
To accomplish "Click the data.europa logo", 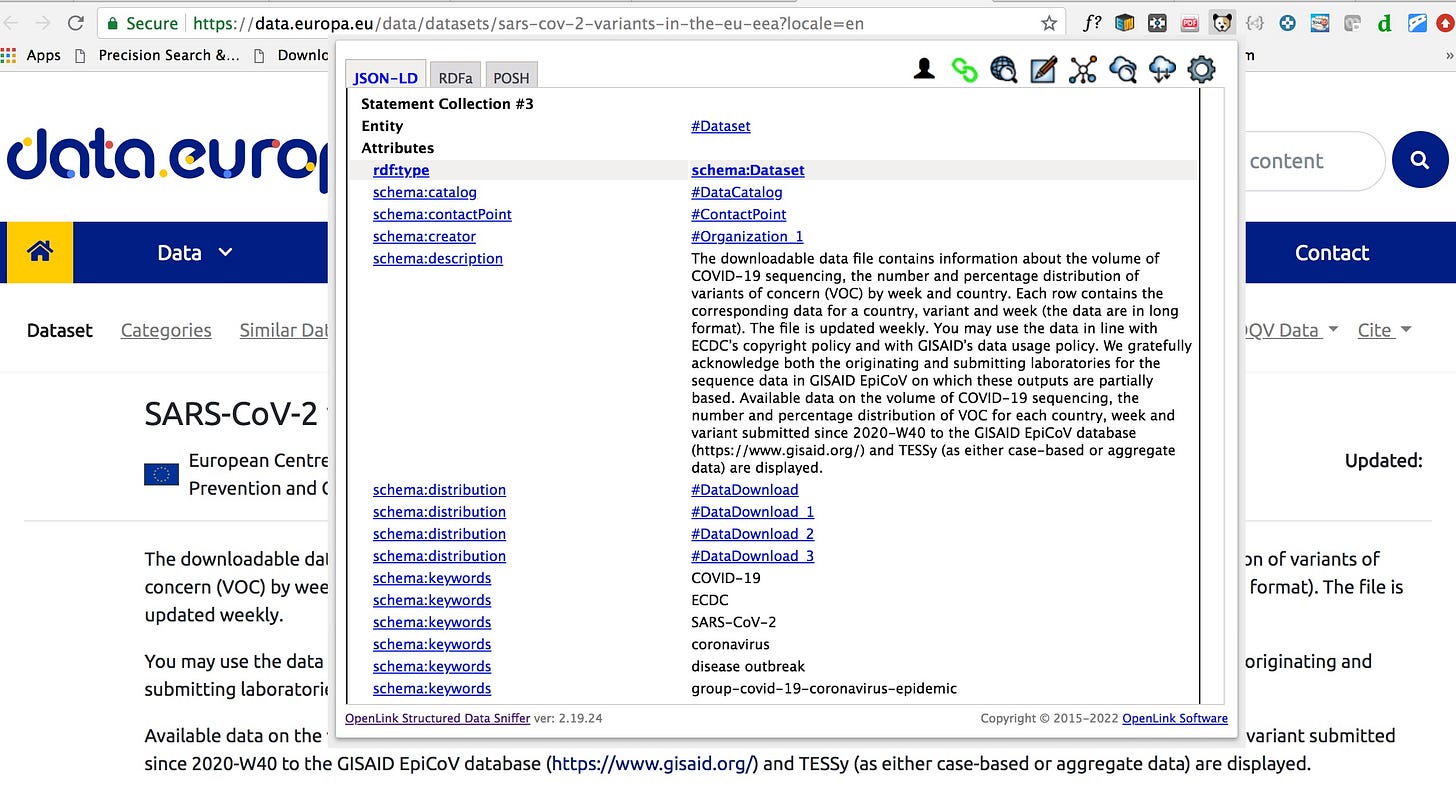I will coord(168,160).
